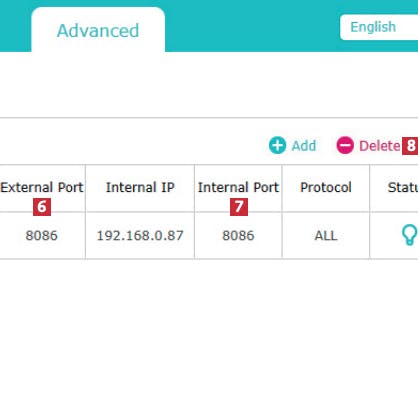Select the ALL protocol cell
The width and height of the screenshot is (418, 397).
(326, 236)
